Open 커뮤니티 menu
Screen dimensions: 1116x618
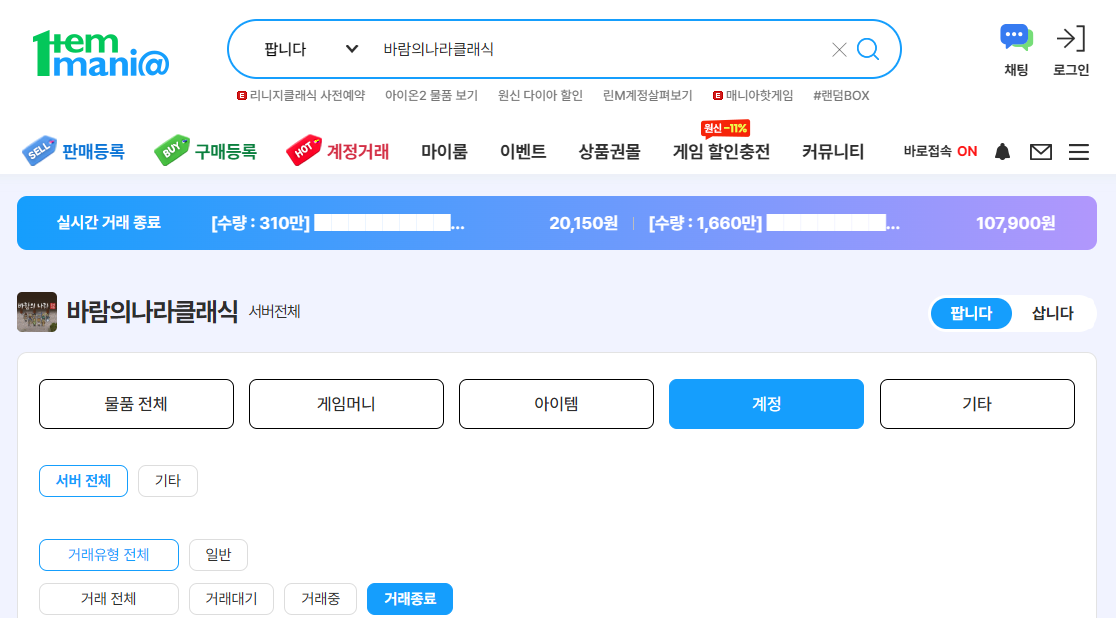coord(833,152)
